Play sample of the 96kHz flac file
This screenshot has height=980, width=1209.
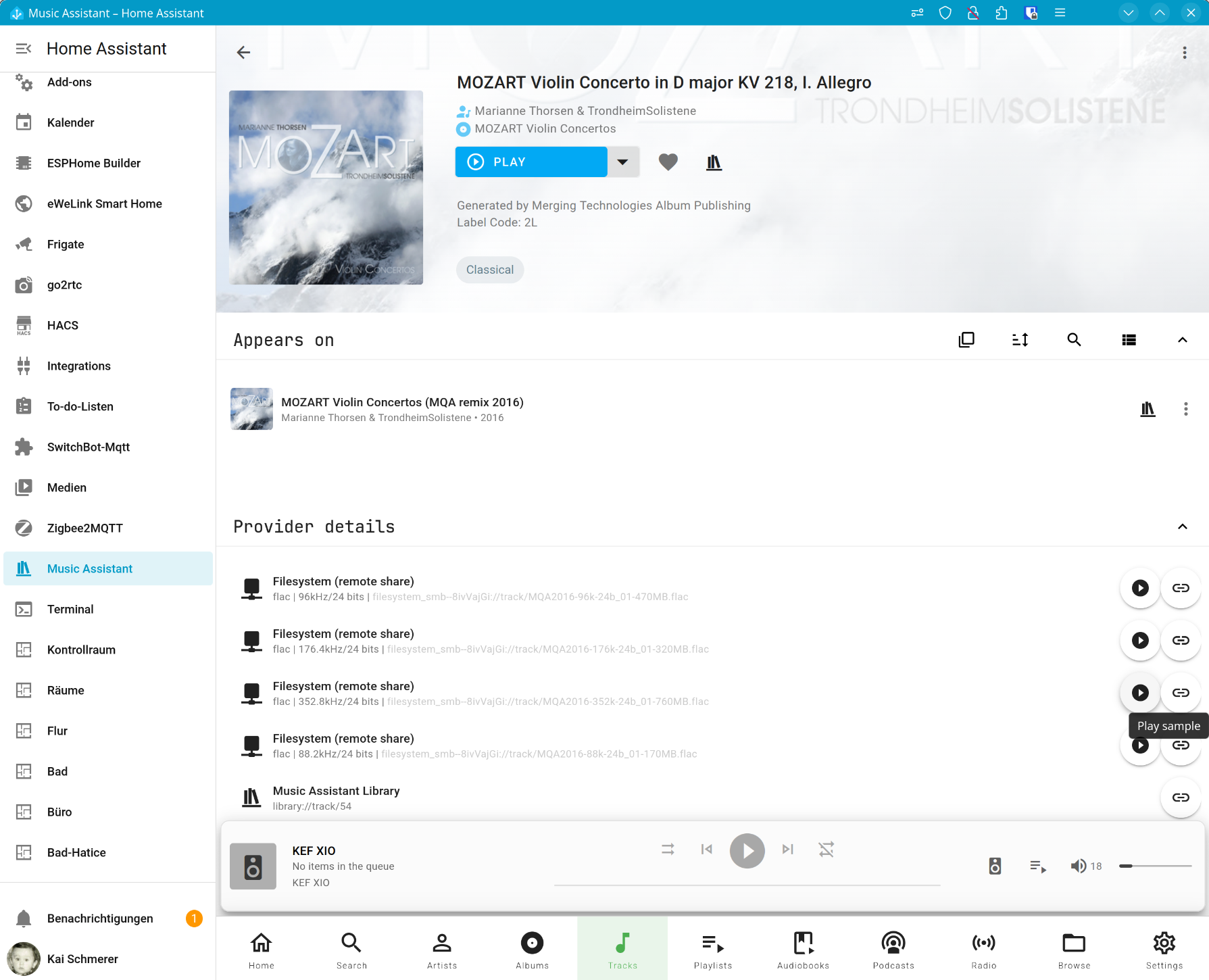click(1140, 588)
